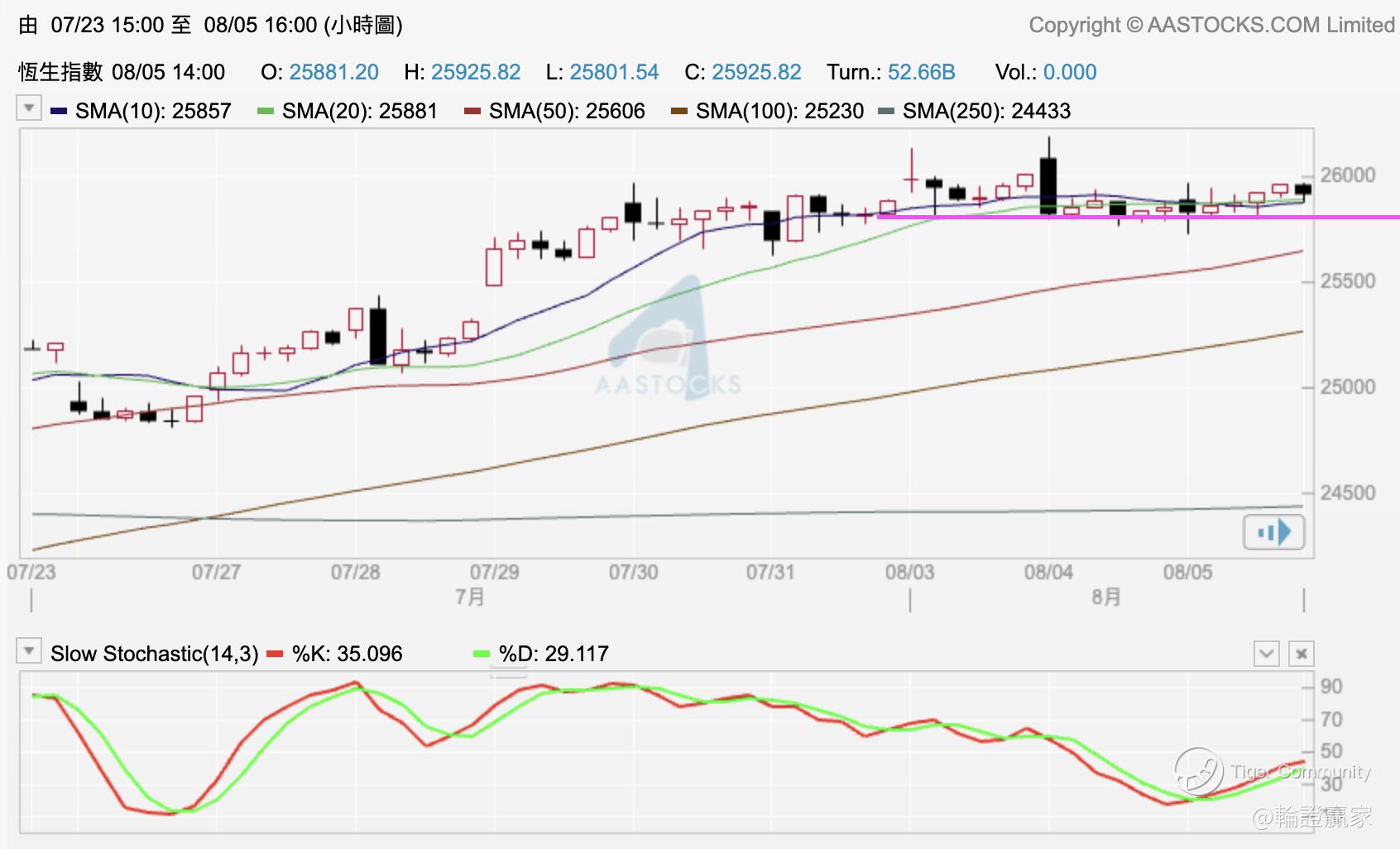This screenshot has height=849, width=1400.
Task: Click the turnover value 52.66B
Action: tap(921, 72)
